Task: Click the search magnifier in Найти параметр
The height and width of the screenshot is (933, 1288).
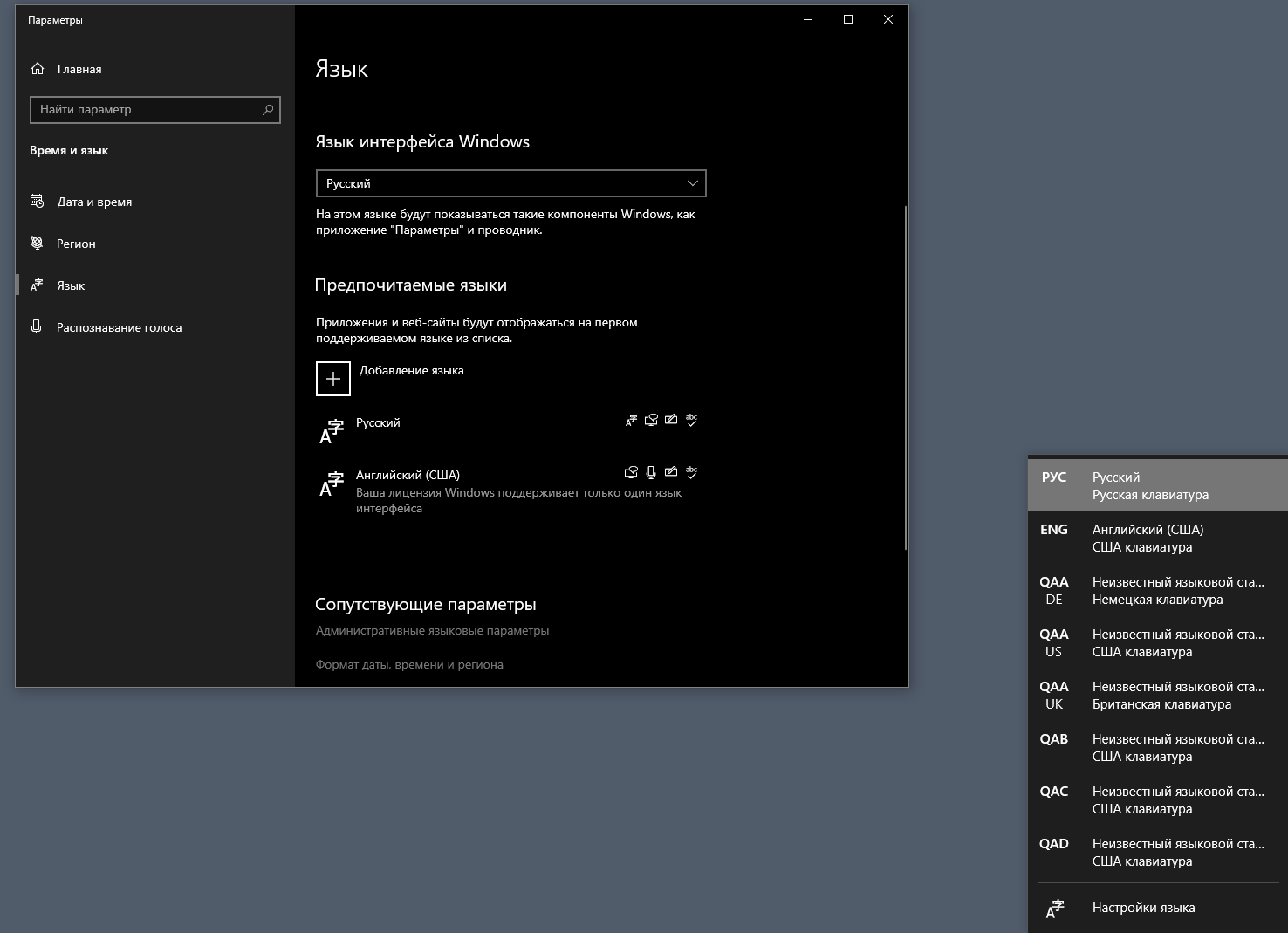Action: coord(268,109)
